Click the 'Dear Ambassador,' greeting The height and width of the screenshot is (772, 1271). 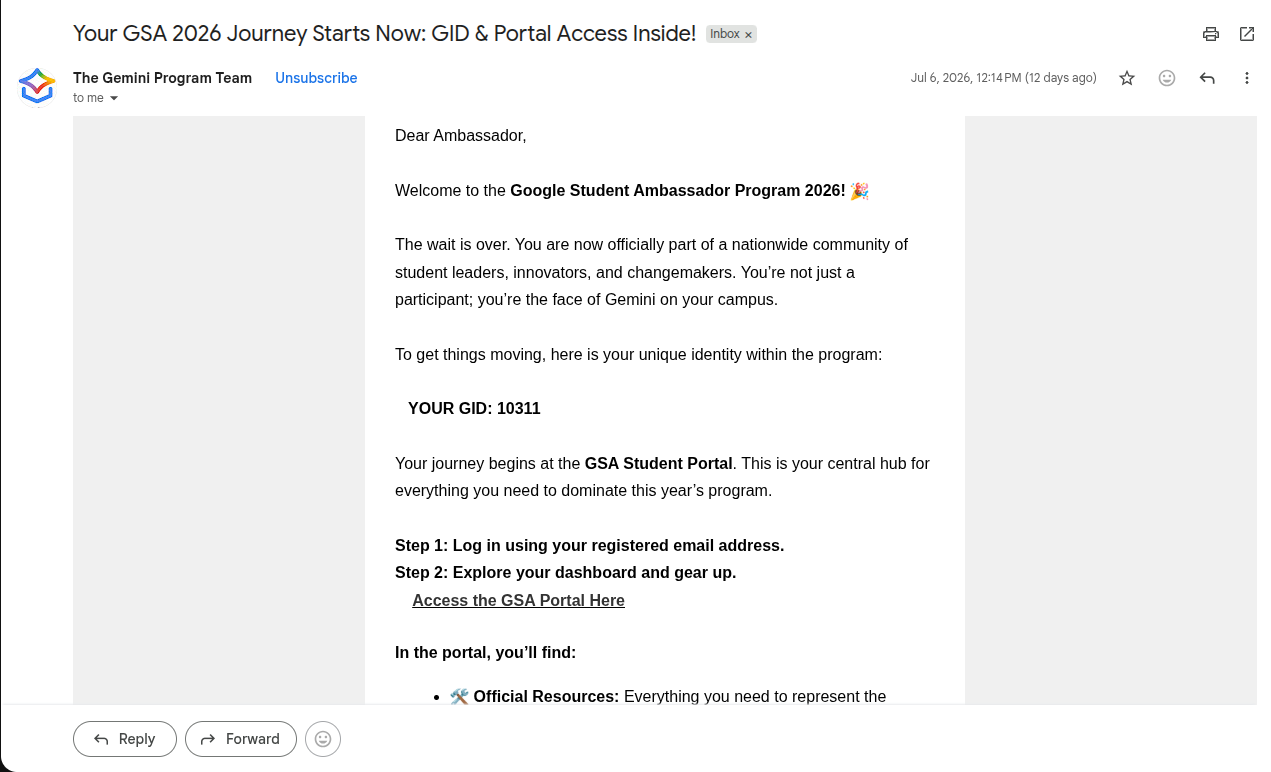[460, 135]
